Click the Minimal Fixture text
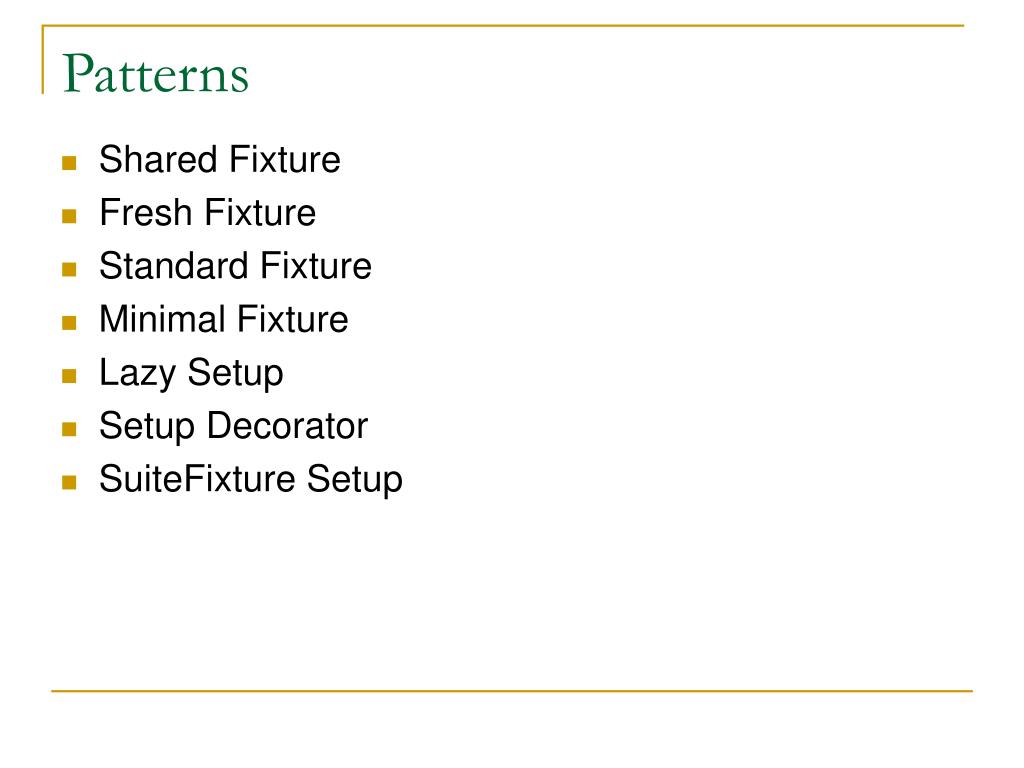The height and width of the screenshot is (768, 1024). tap(223, 319)
